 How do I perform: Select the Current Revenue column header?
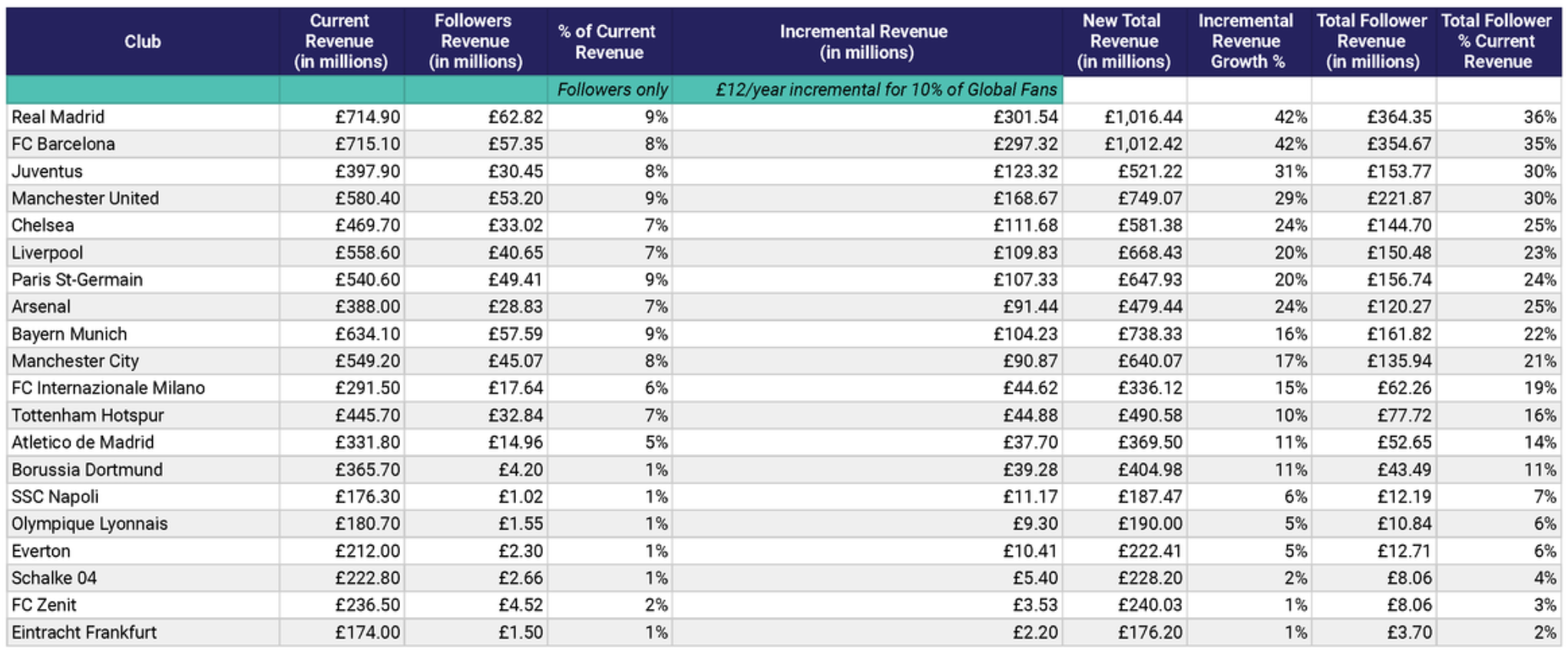coord(342,41)
